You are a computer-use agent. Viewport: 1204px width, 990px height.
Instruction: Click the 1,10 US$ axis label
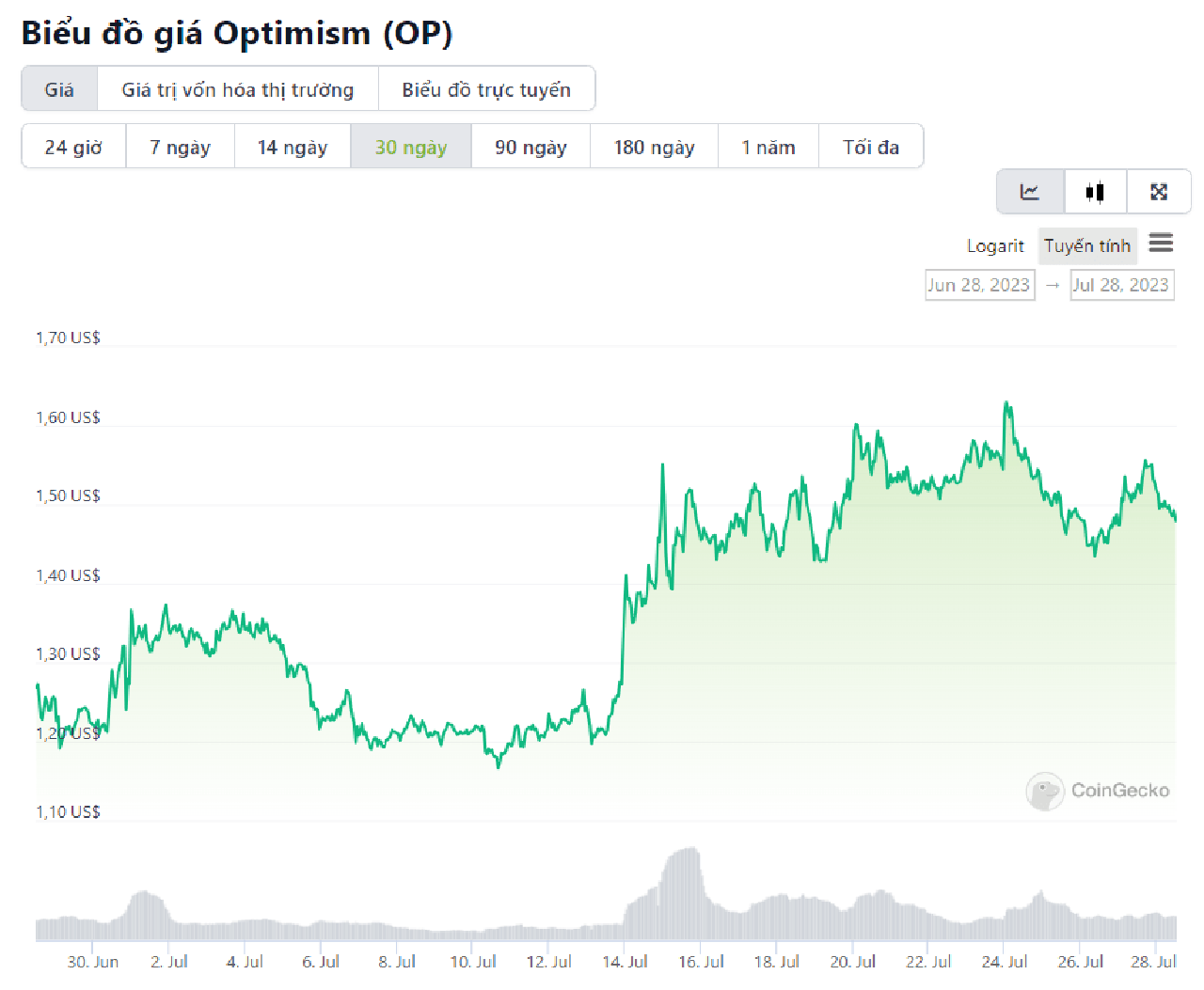tap(68, 811)
